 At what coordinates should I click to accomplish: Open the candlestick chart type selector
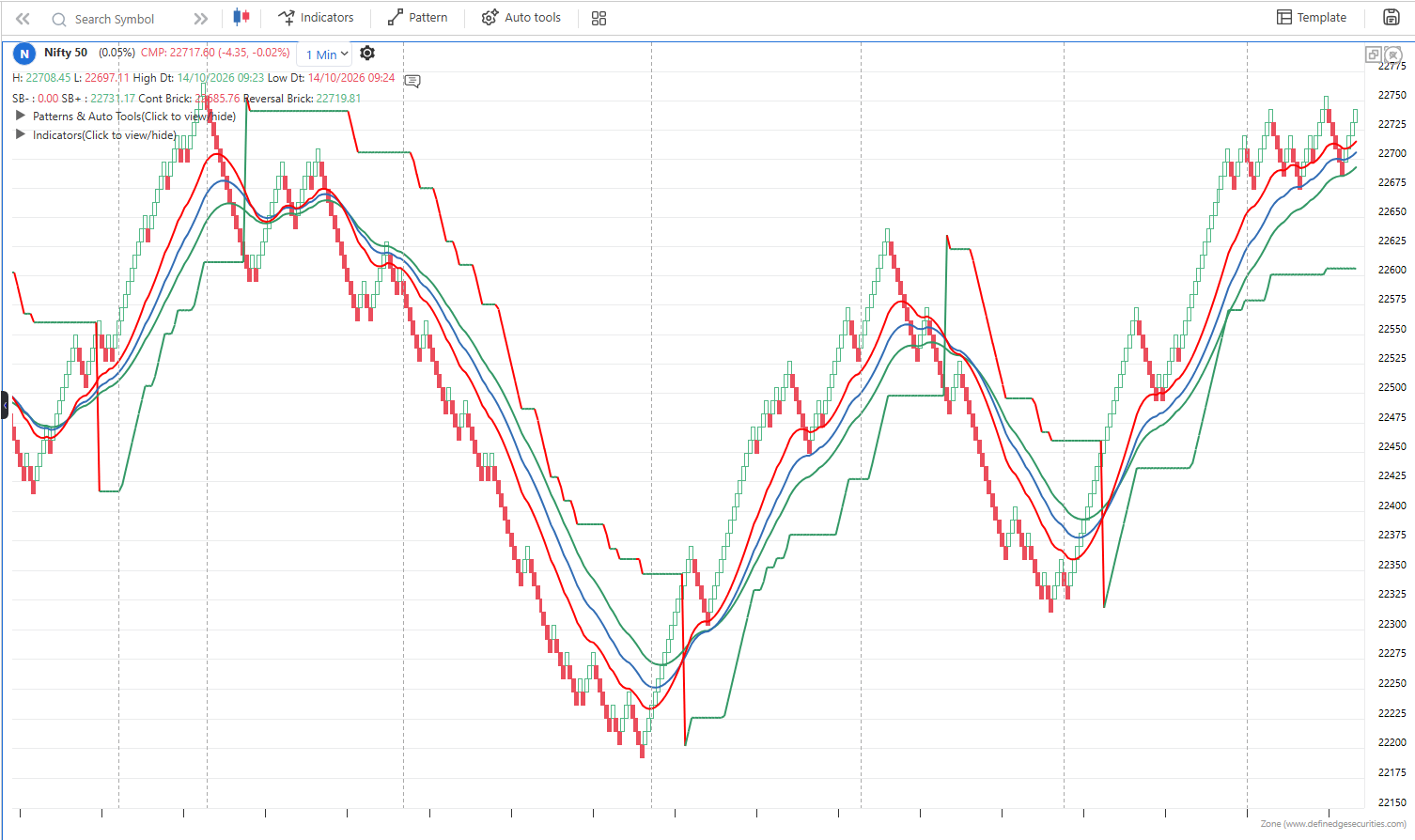pyautogui.click(x=241, y=17)
